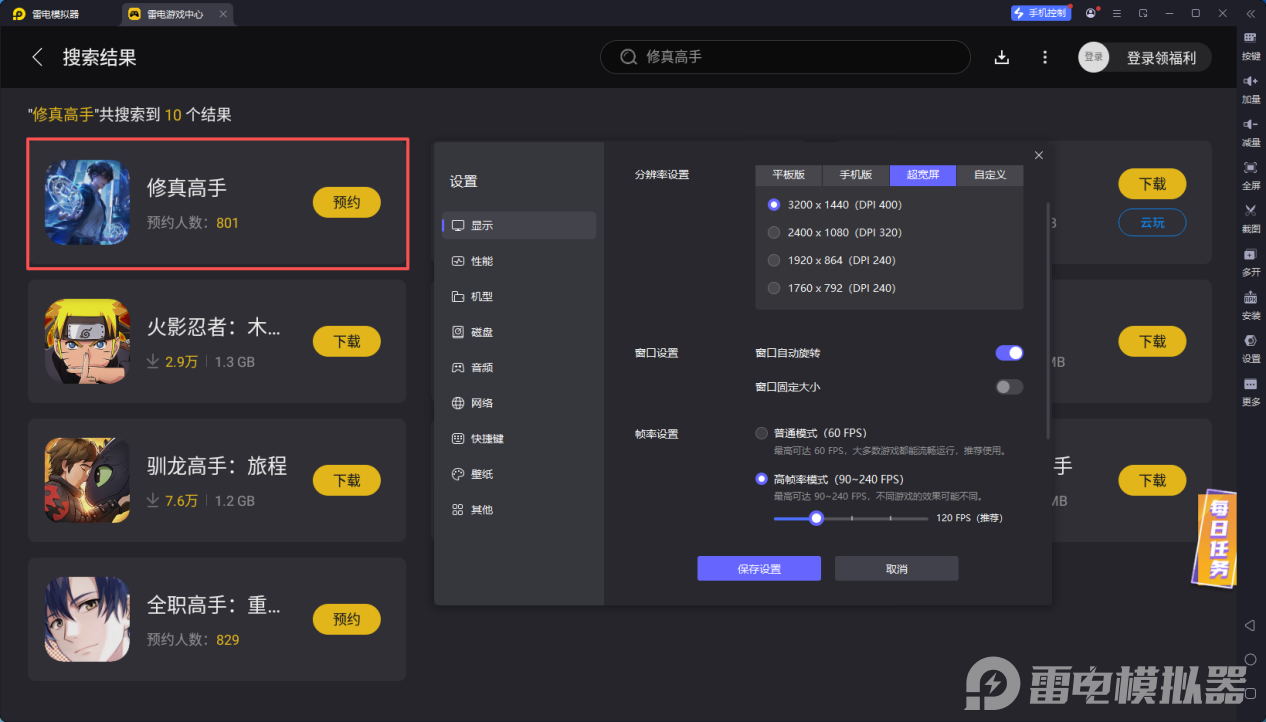Switch to the 平板版 resolution tab
The height and width of the screenshot is (722, 1266).
pos(788,175)
